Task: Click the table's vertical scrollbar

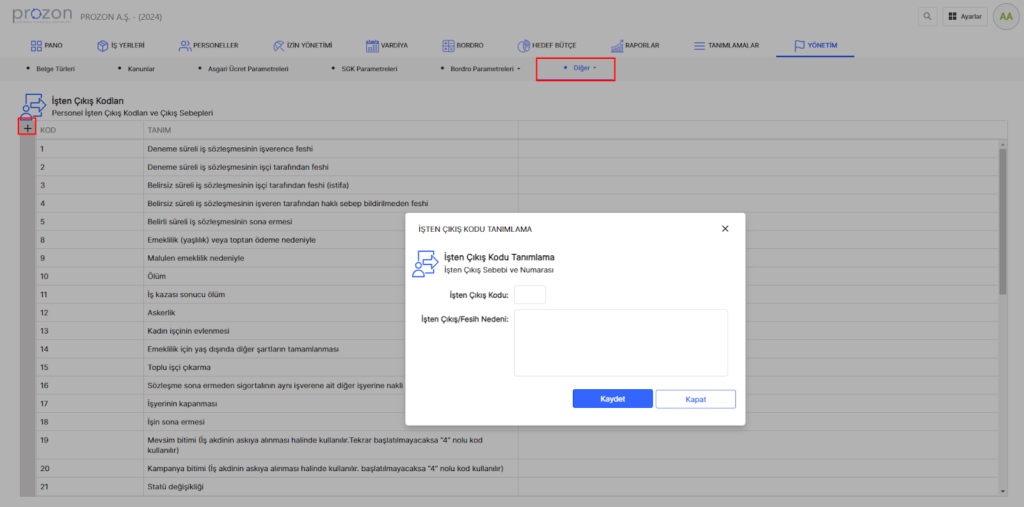Action: pos(1003,222)
